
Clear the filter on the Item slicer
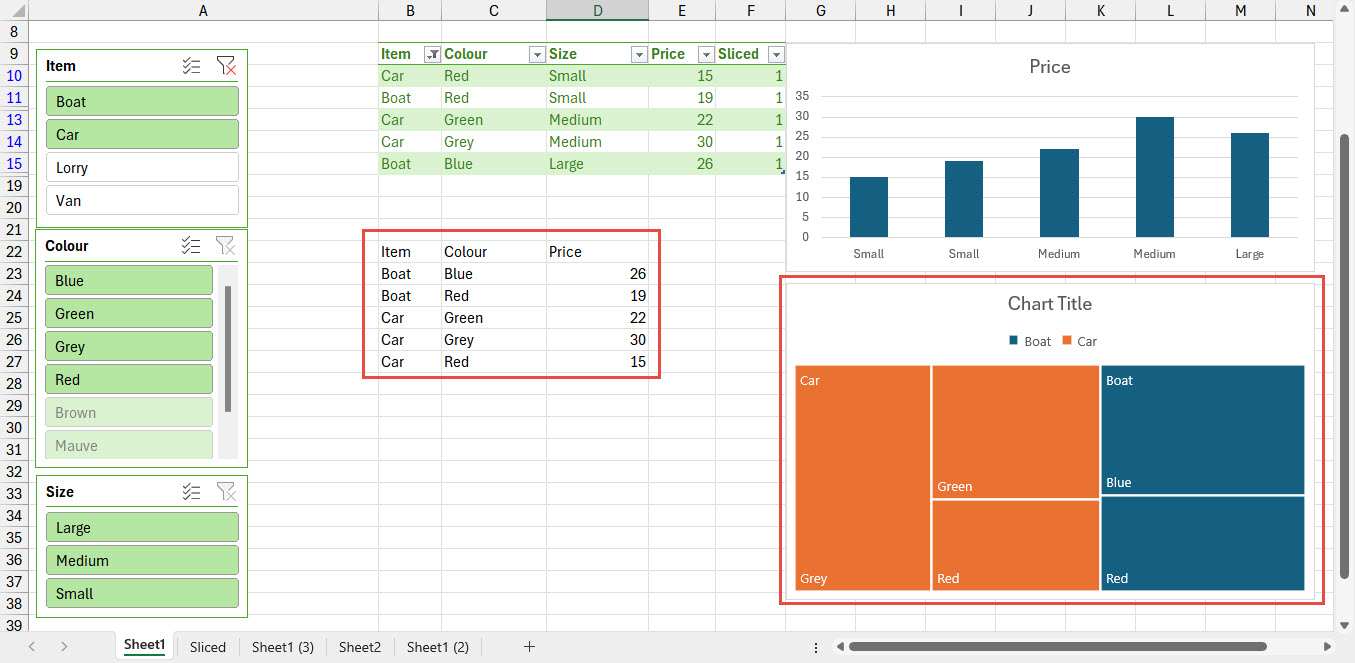tap(227, 66)
